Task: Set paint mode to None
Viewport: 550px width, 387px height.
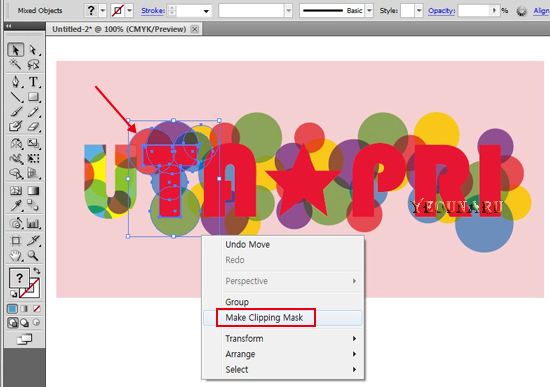Action: pyautogui.click(x=36, y=309)
